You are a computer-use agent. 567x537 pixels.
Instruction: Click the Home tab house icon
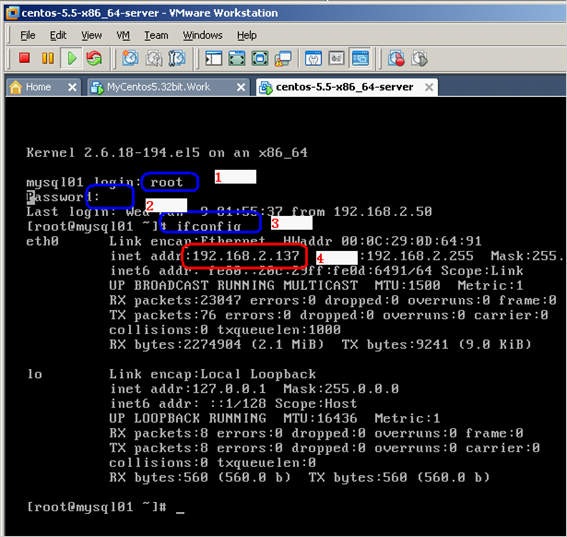click(16, 87)
